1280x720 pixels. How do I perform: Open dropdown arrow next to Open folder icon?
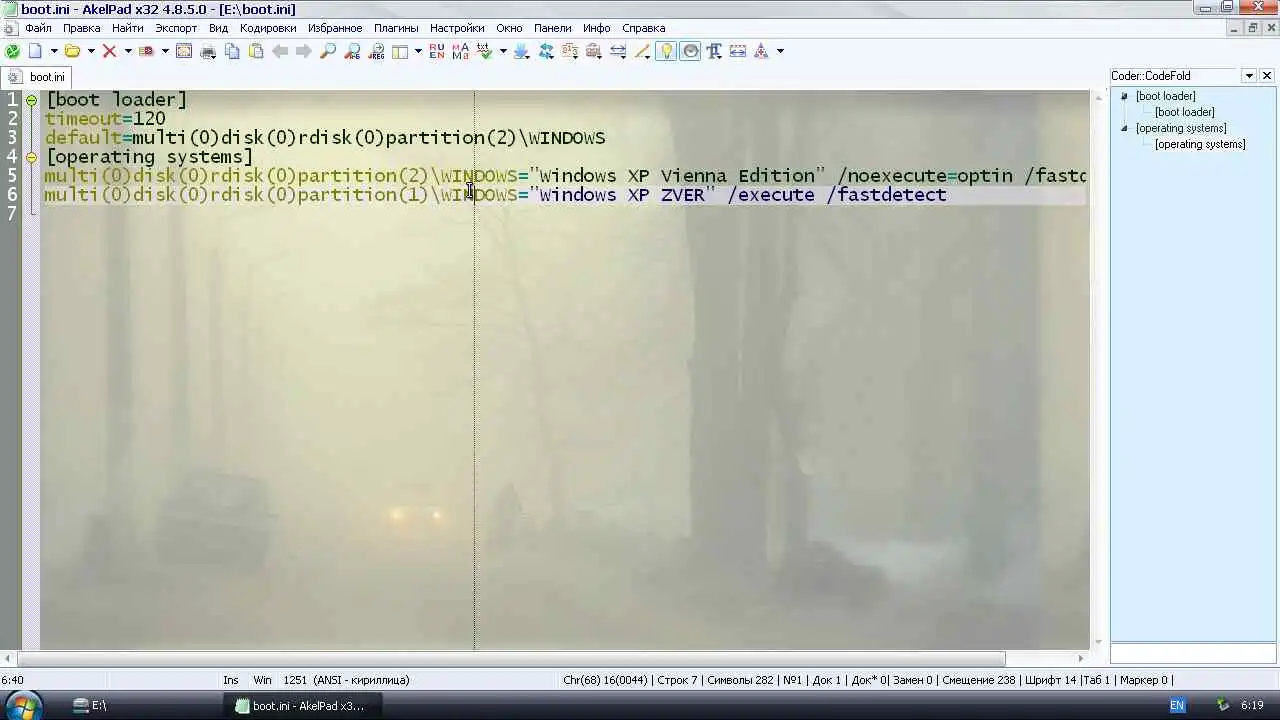click(x=91, y=51)
